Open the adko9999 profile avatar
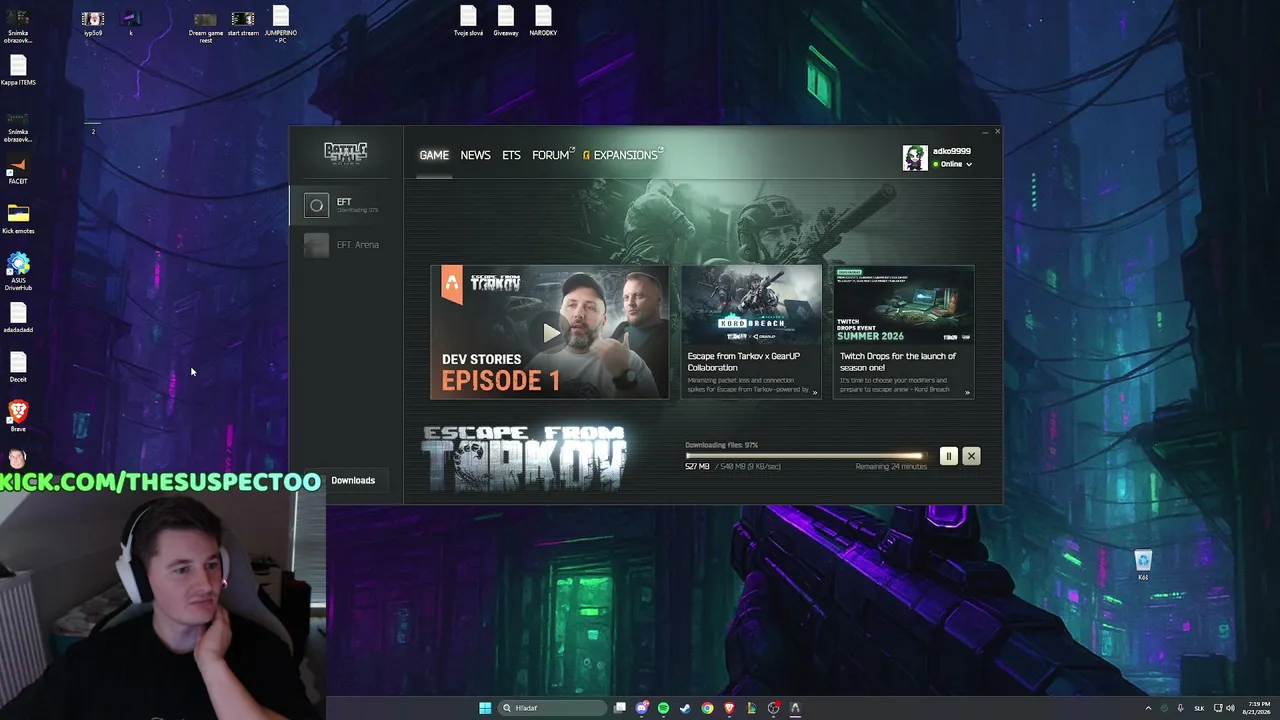This screenshot has width=1280, height=720. pos(915,158)
